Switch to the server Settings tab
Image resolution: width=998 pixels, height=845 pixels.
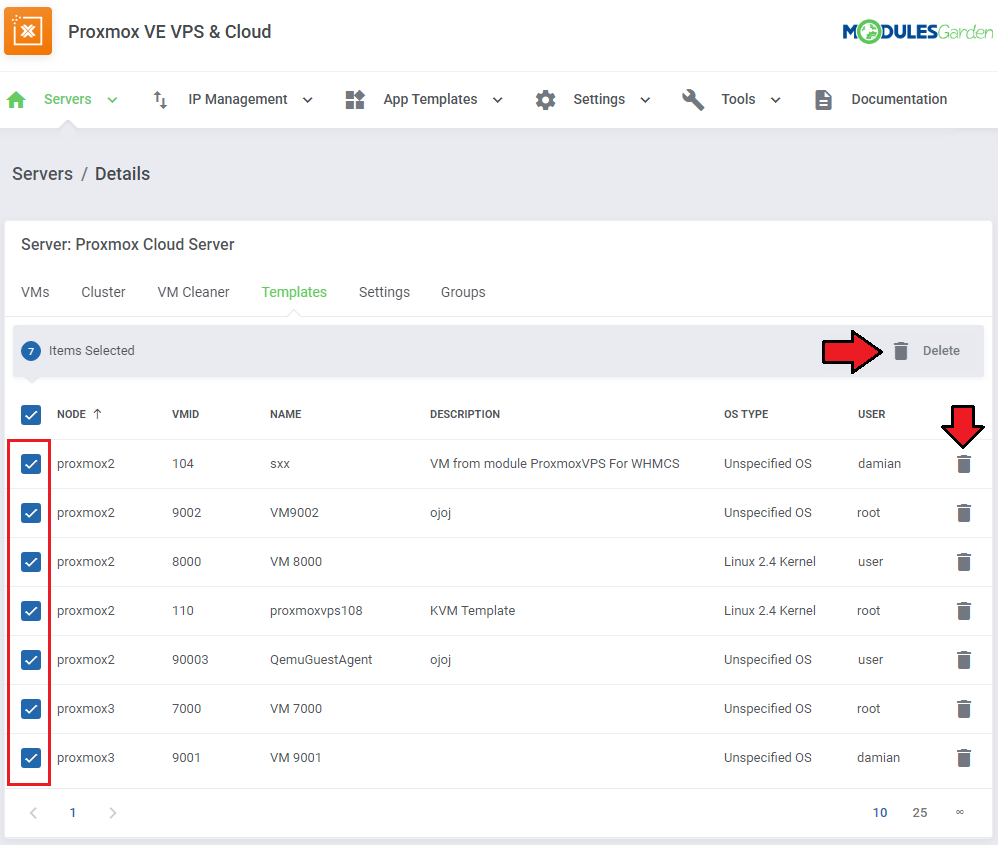click(384, 292)
